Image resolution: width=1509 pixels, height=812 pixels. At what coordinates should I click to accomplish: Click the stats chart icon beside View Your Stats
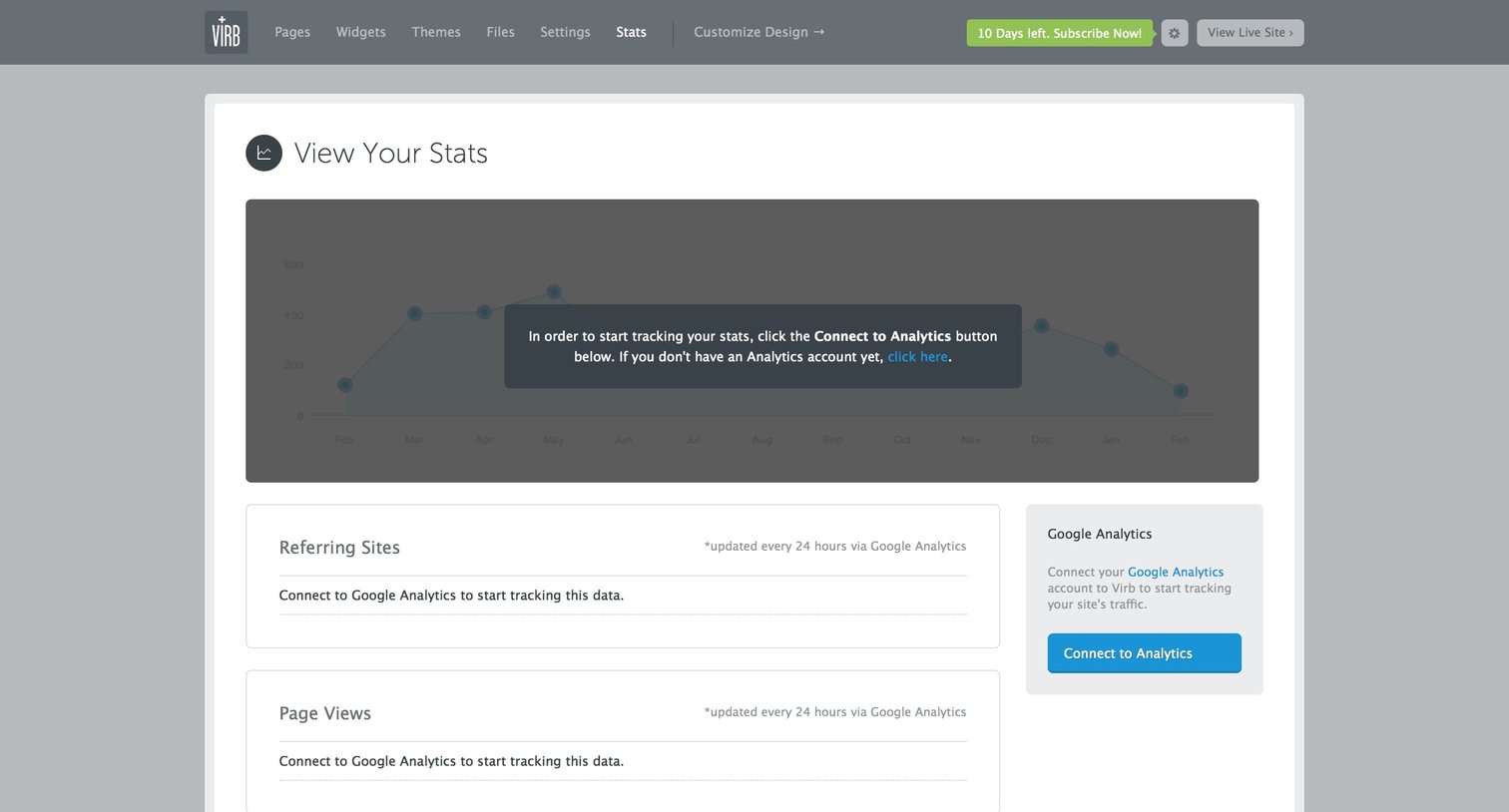coord(264,153)
